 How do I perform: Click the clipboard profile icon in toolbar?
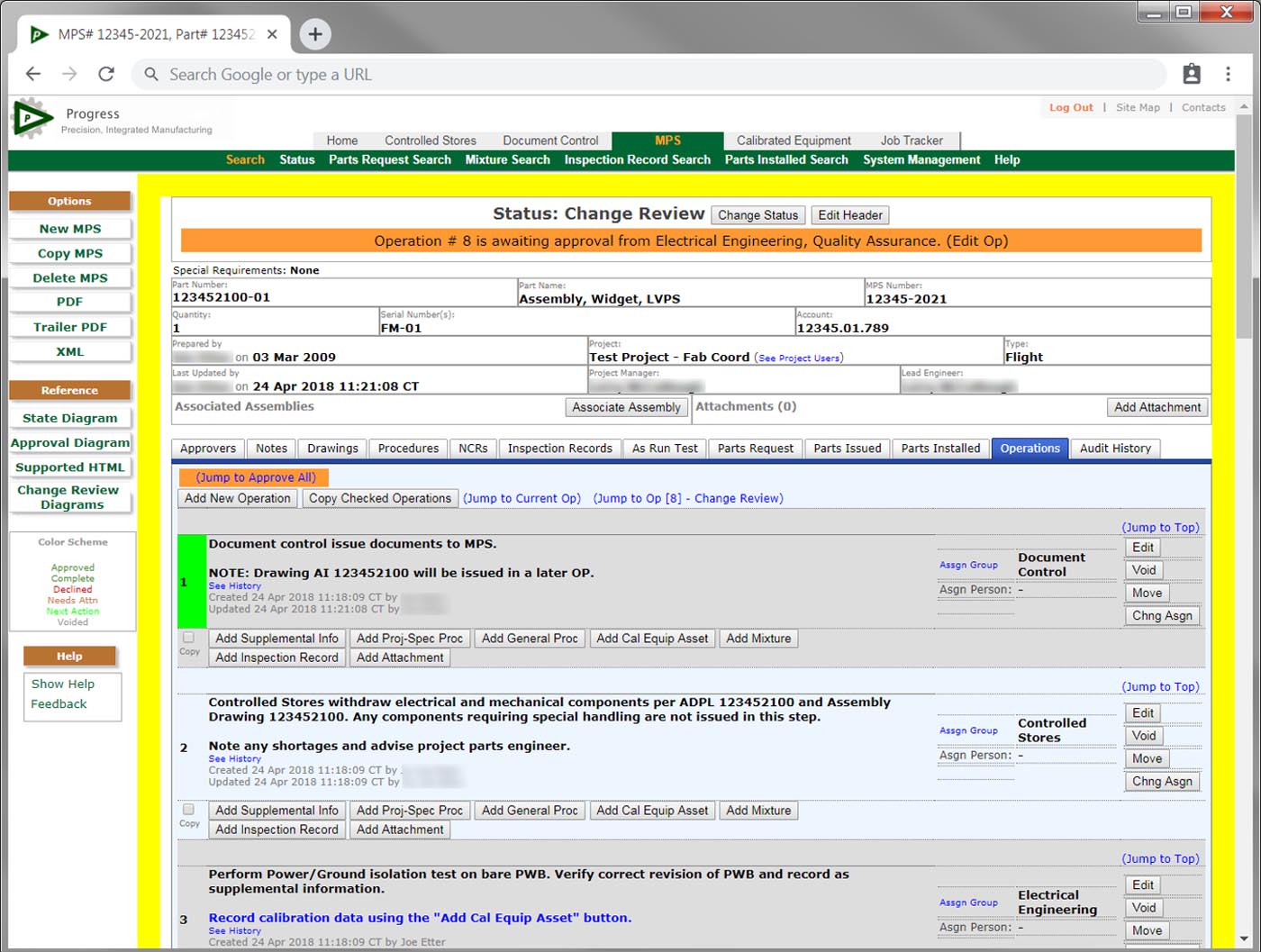tap(1191, 75)
